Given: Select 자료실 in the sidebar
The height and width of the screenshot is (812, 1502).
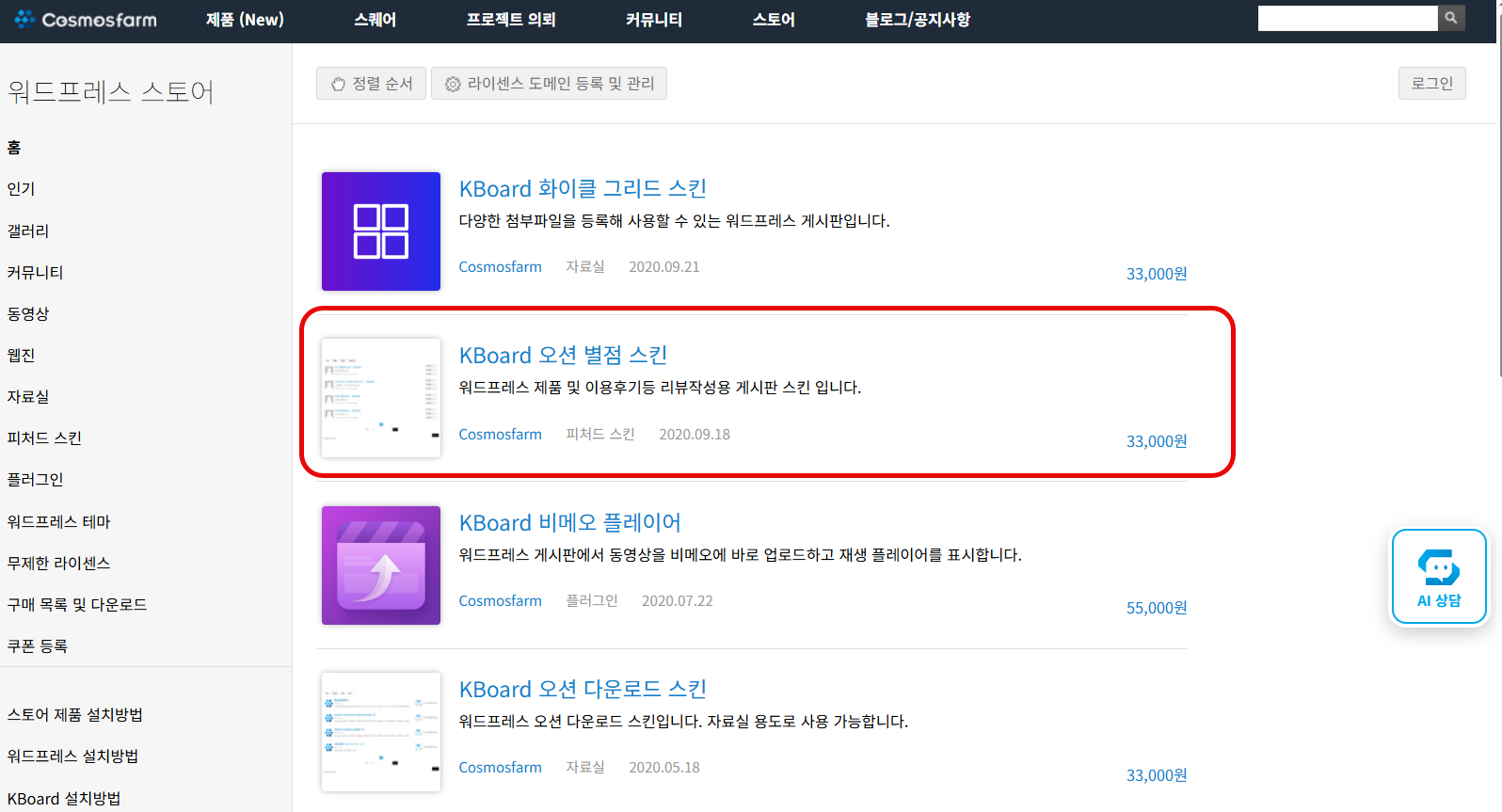Looking at the screenshot, I should (28, 396).
